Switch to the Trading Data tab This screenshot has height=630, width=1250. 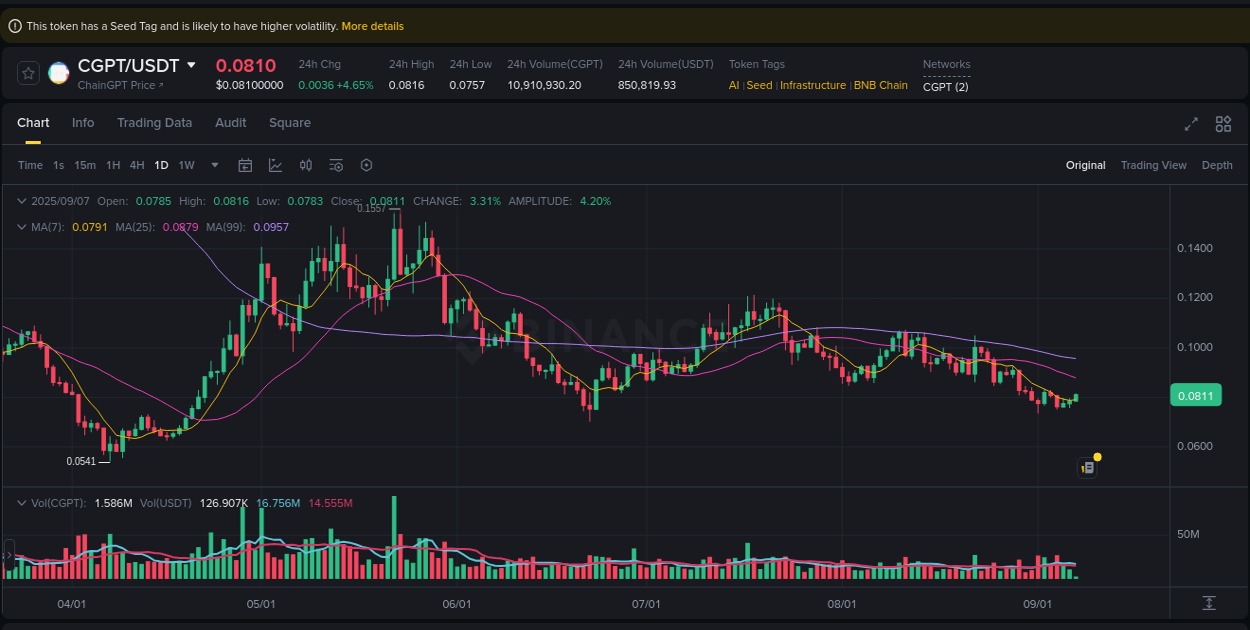(x=155, y=123)
